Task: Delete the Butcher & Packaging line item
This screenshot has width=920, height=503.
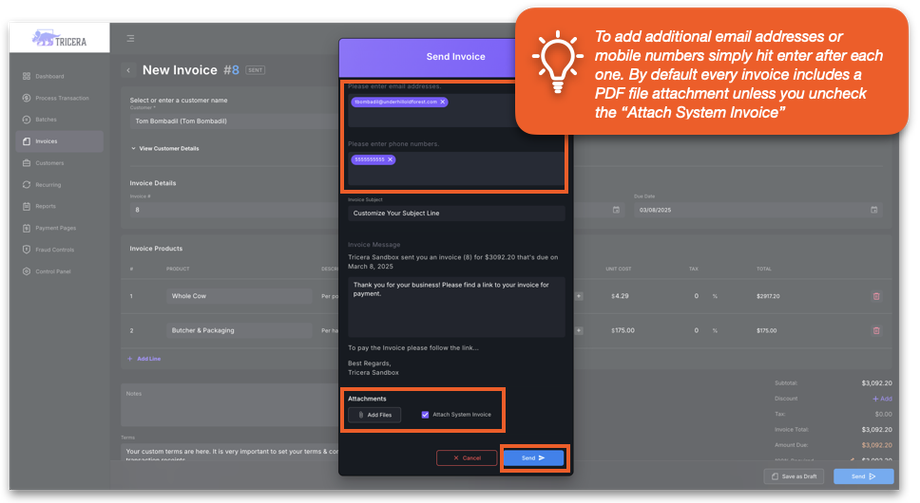Action: 876,331
